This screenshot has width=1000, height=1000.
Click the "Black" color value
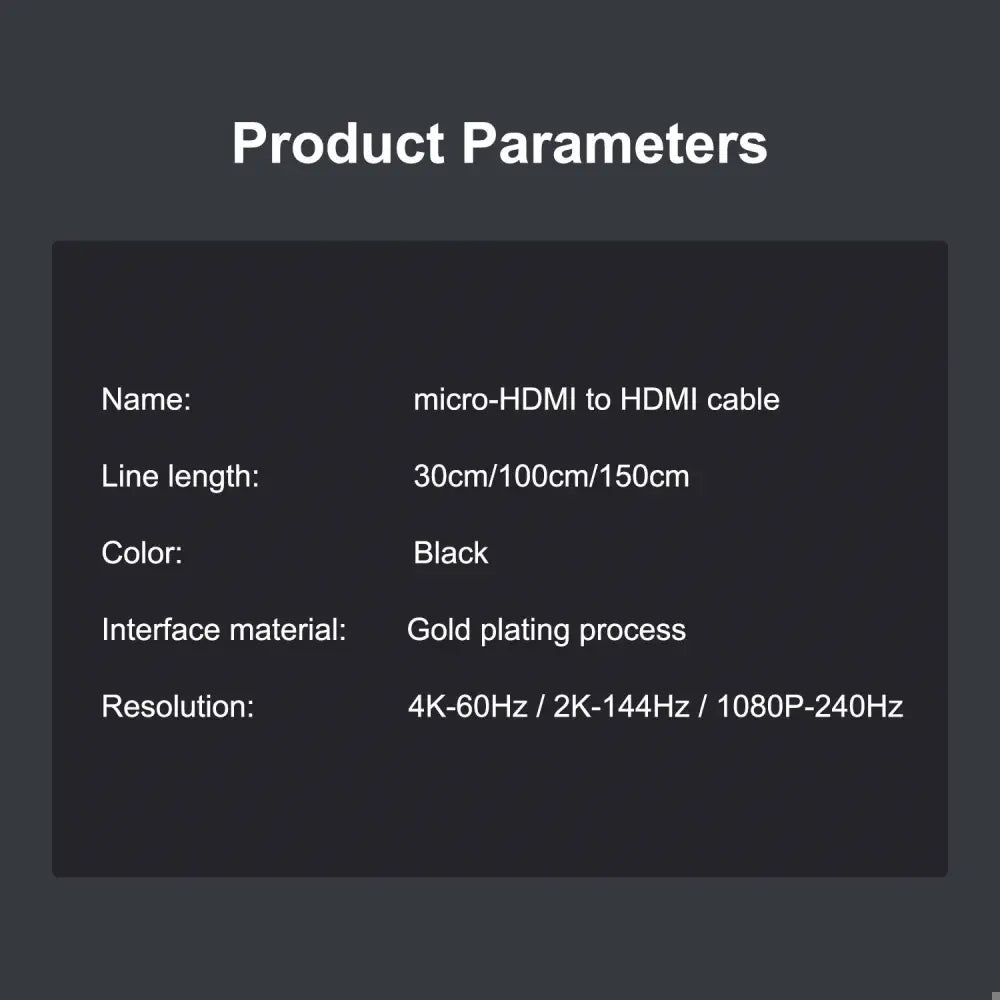tap(451, 553)
